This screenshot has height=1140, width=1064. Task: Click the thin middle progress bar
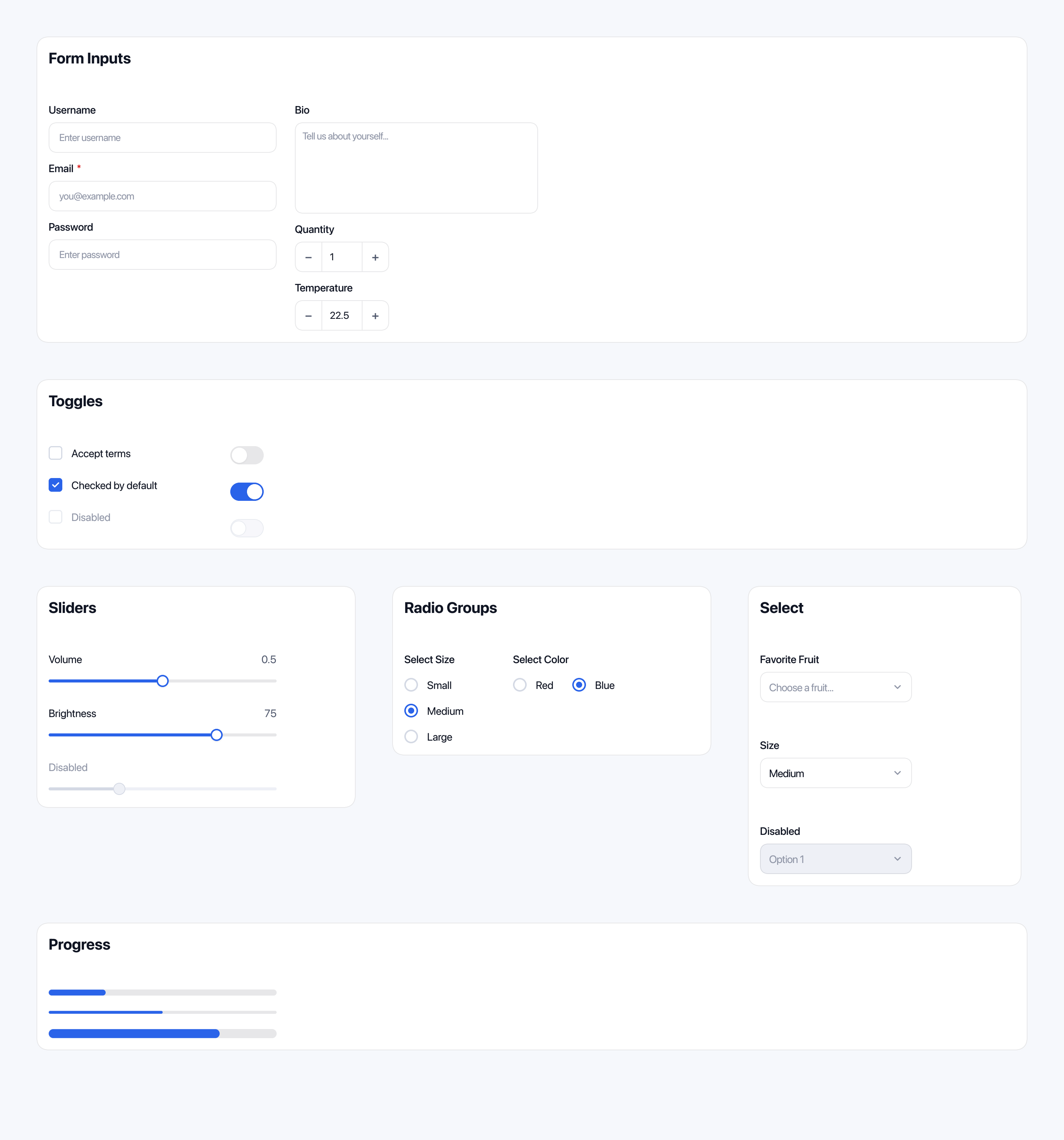(162, 1013)
